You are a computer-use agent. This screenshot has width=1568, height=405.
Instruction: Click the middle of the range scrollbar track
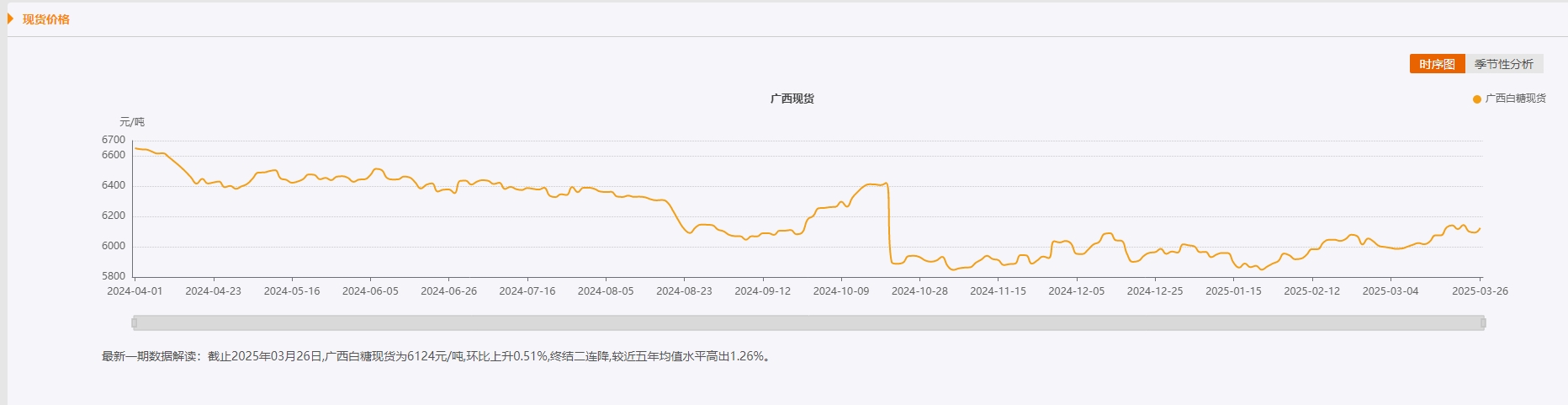[808, 322]
